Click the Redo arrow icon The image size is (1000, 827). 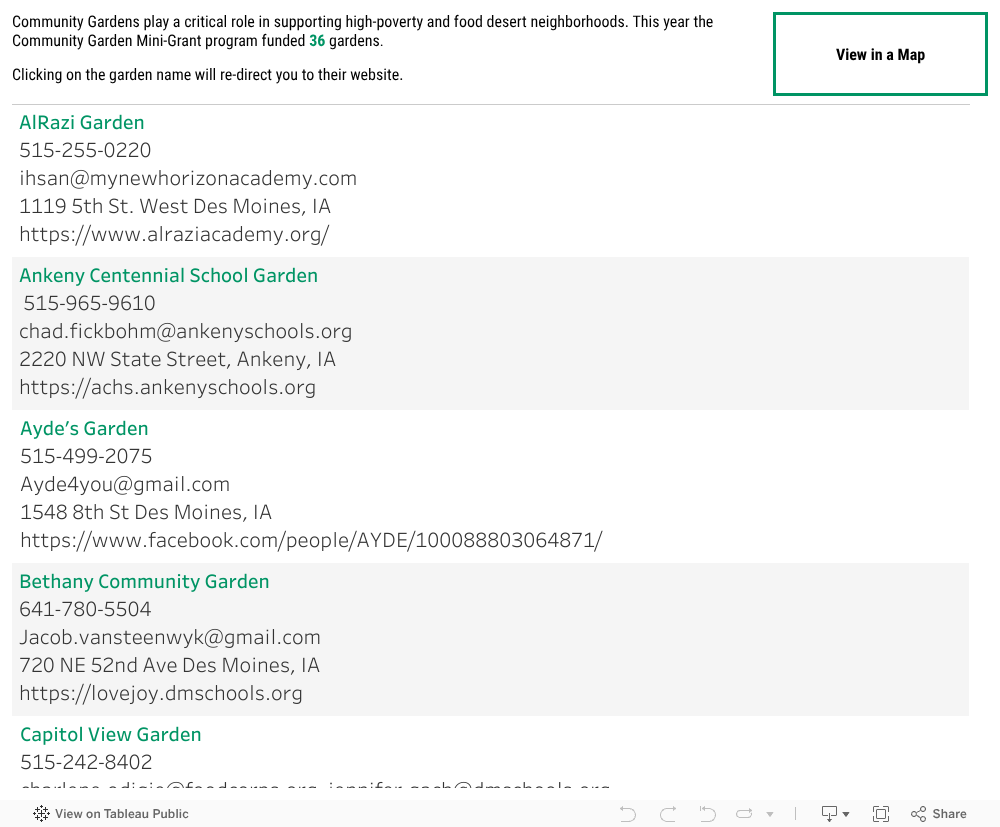click(x=668, y=814)
